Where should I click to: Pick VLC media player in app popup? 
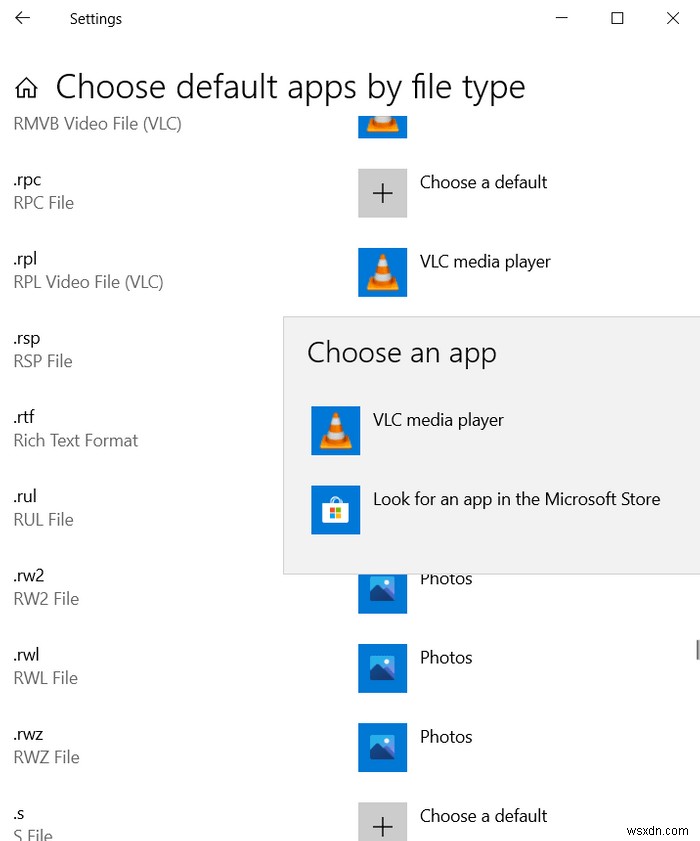(438, 420)
